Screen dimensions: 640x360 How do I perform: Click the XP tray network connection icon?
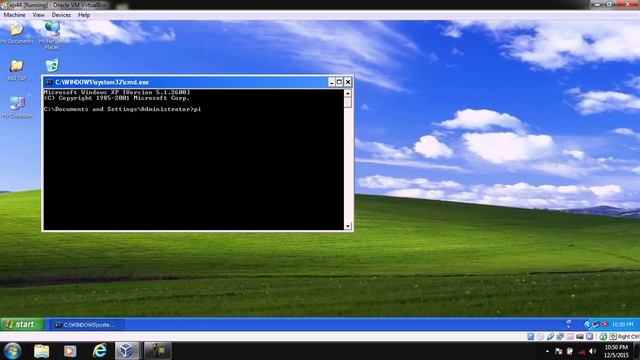[596, 324]
